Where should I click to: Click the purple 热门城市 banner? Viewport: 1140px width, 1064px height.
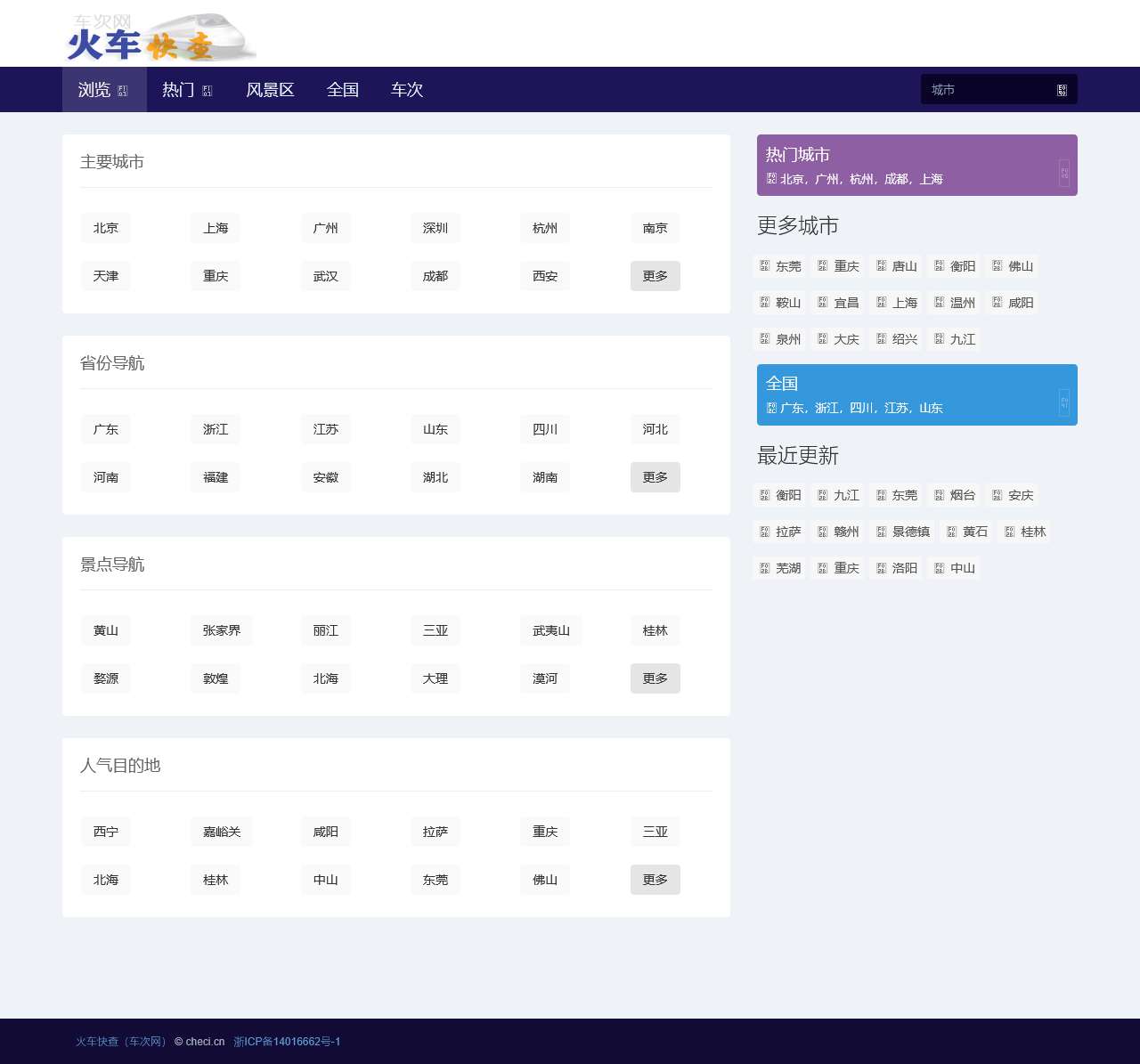[917, 165]
